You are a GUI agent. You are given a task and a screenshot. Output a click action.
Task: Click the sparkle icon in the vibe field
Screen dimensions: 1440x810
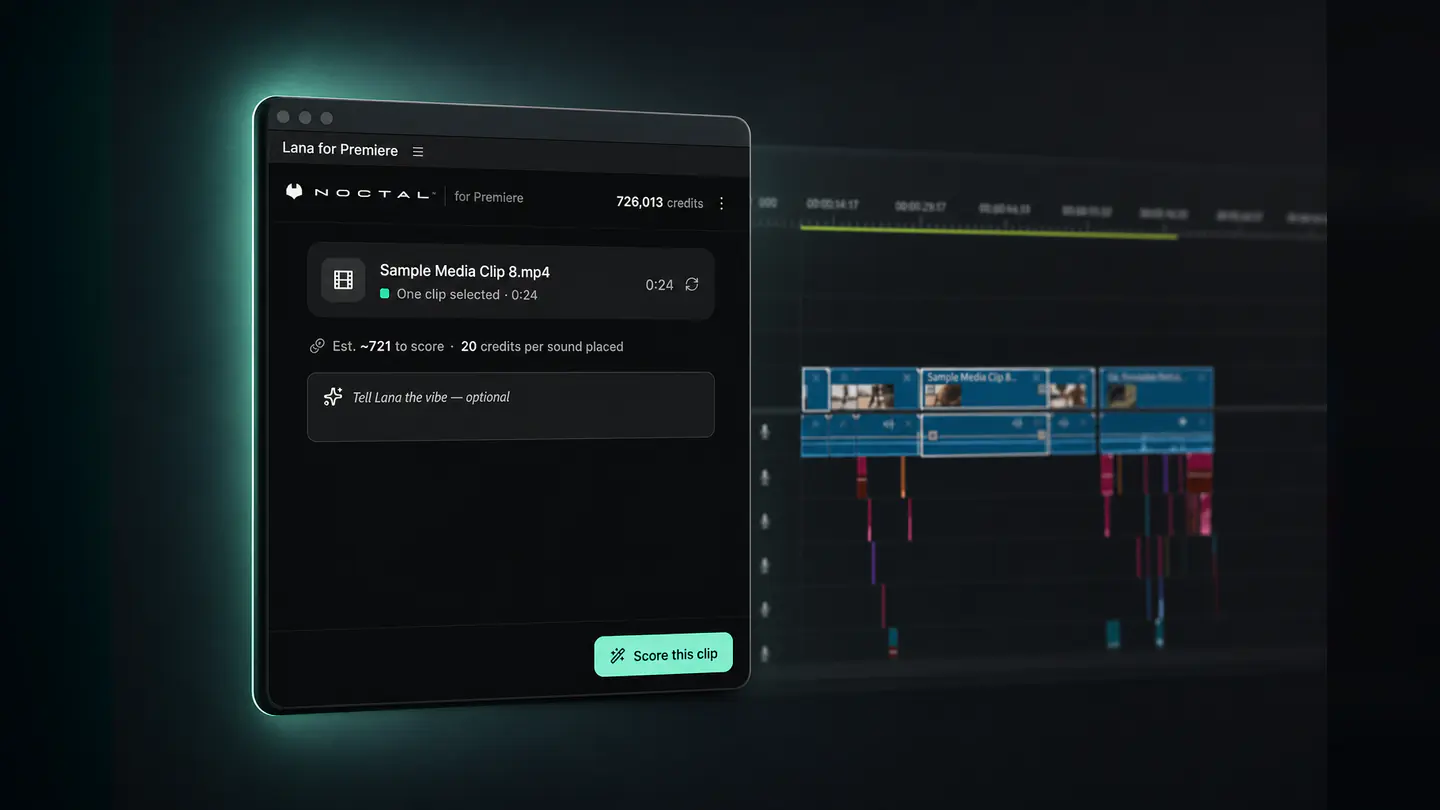[333, 397]
